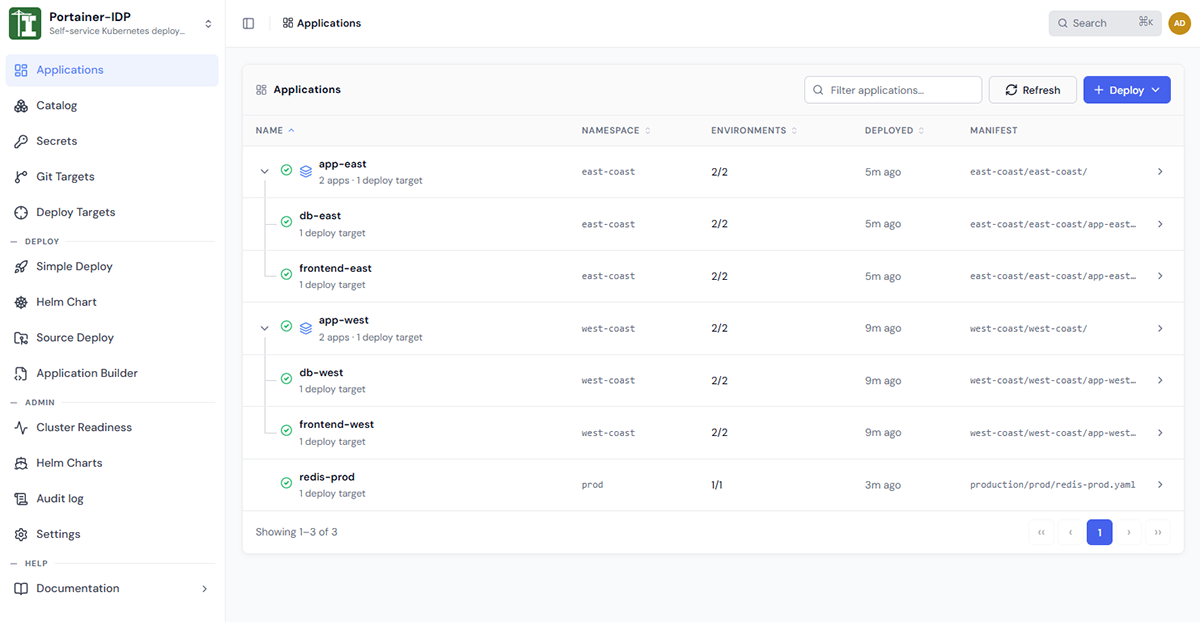Click manifest path production/prod/redis-prod.yaml

pyautogui.click(x=1053, y=485)
